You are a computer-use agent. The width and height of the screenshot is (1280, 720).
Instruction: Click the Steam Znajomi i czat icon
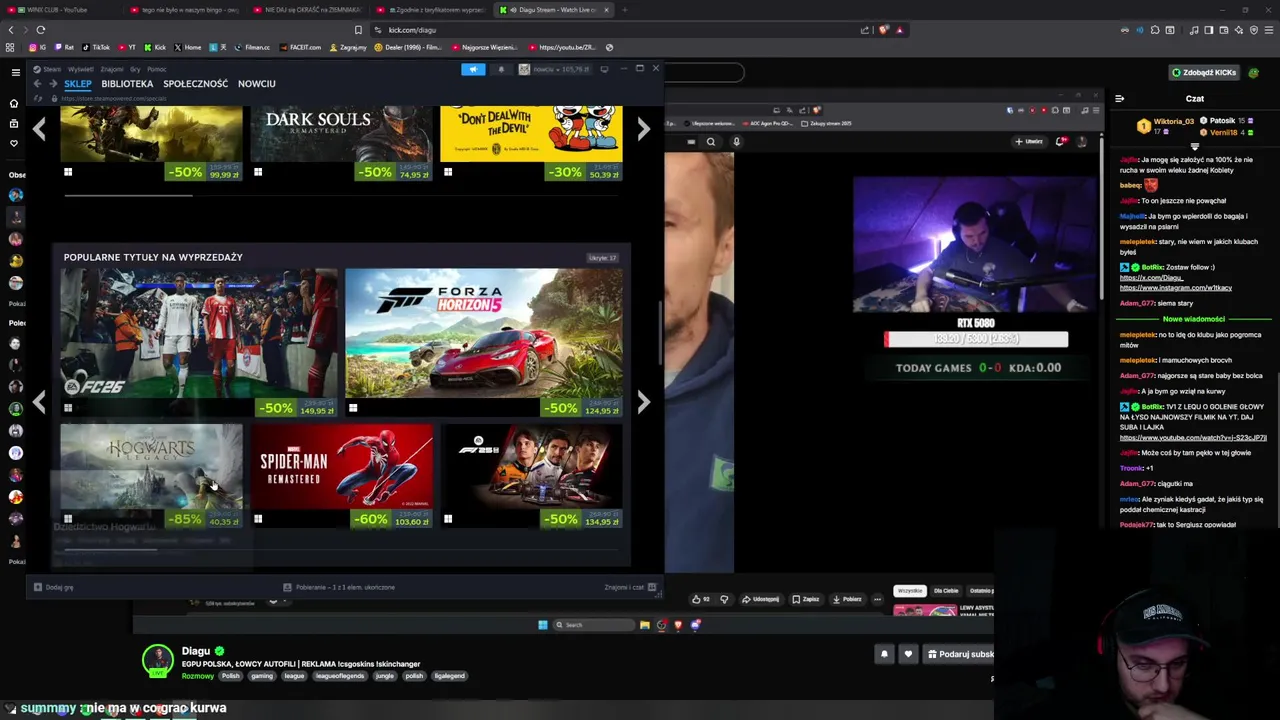click(x=651, y=587)
